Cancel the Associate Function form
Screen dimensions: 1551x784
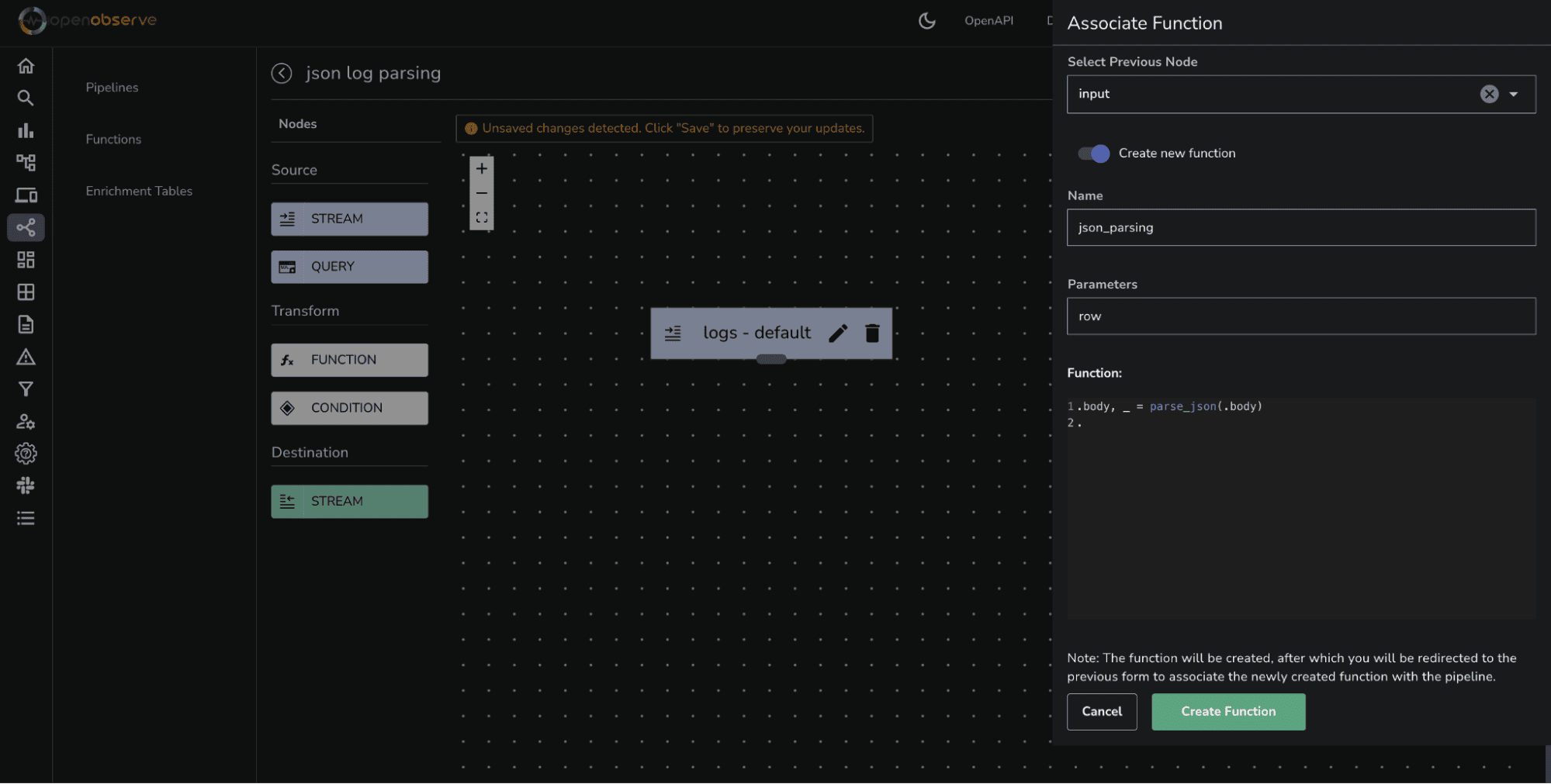click(x=1101, y=712)
